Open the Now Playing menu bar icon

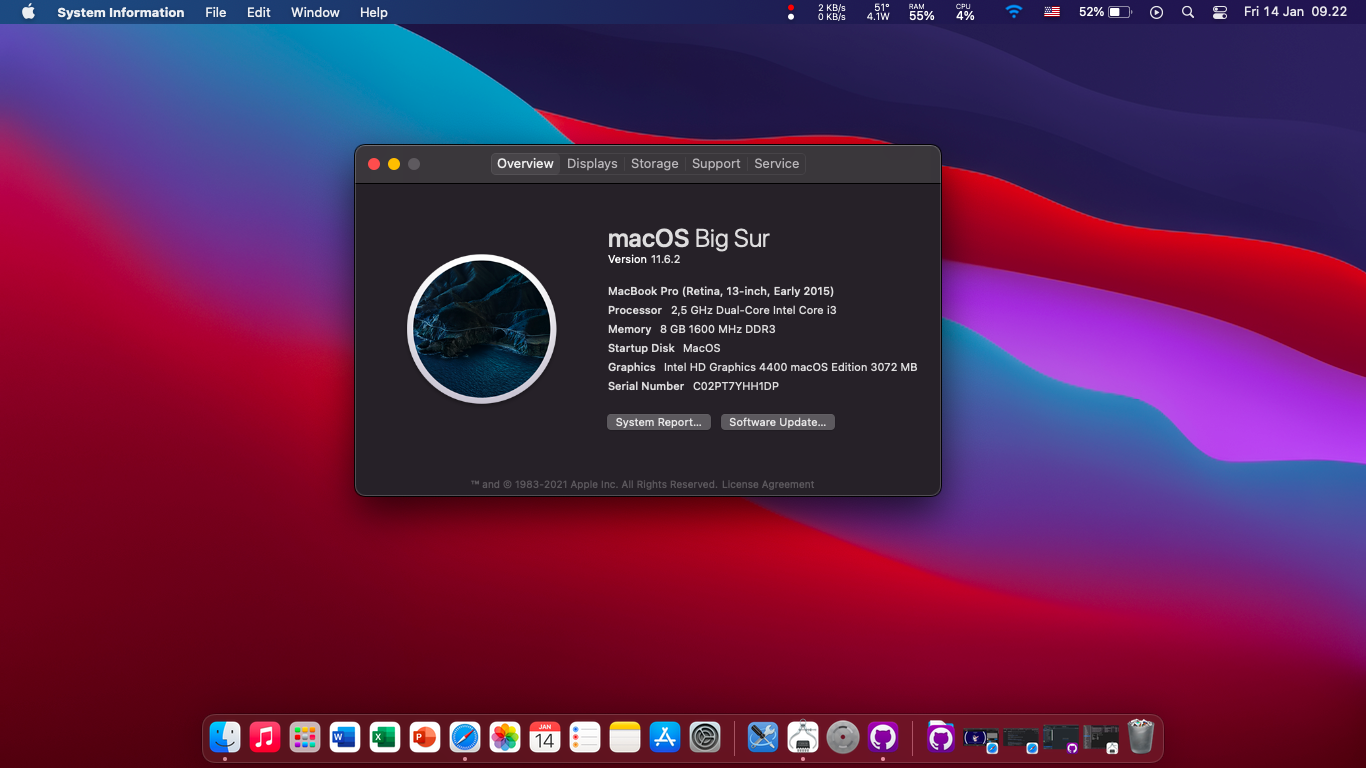1157,12
